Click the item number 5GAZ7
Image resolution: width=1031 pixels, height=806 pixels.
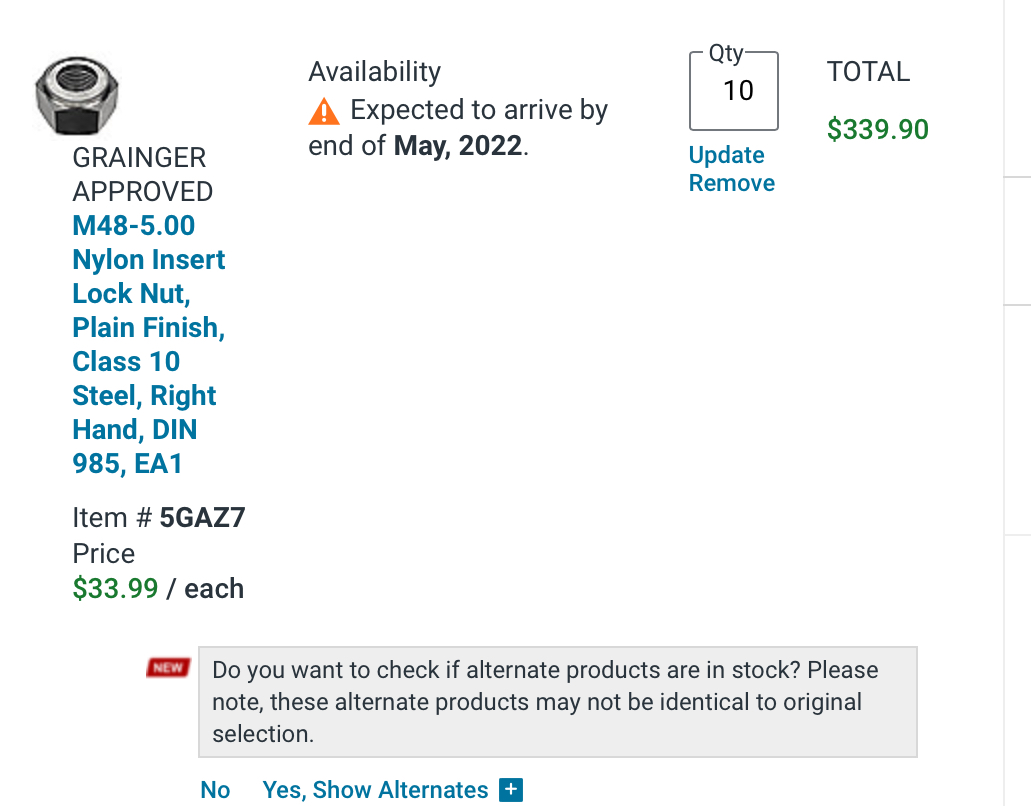[202, 518]
